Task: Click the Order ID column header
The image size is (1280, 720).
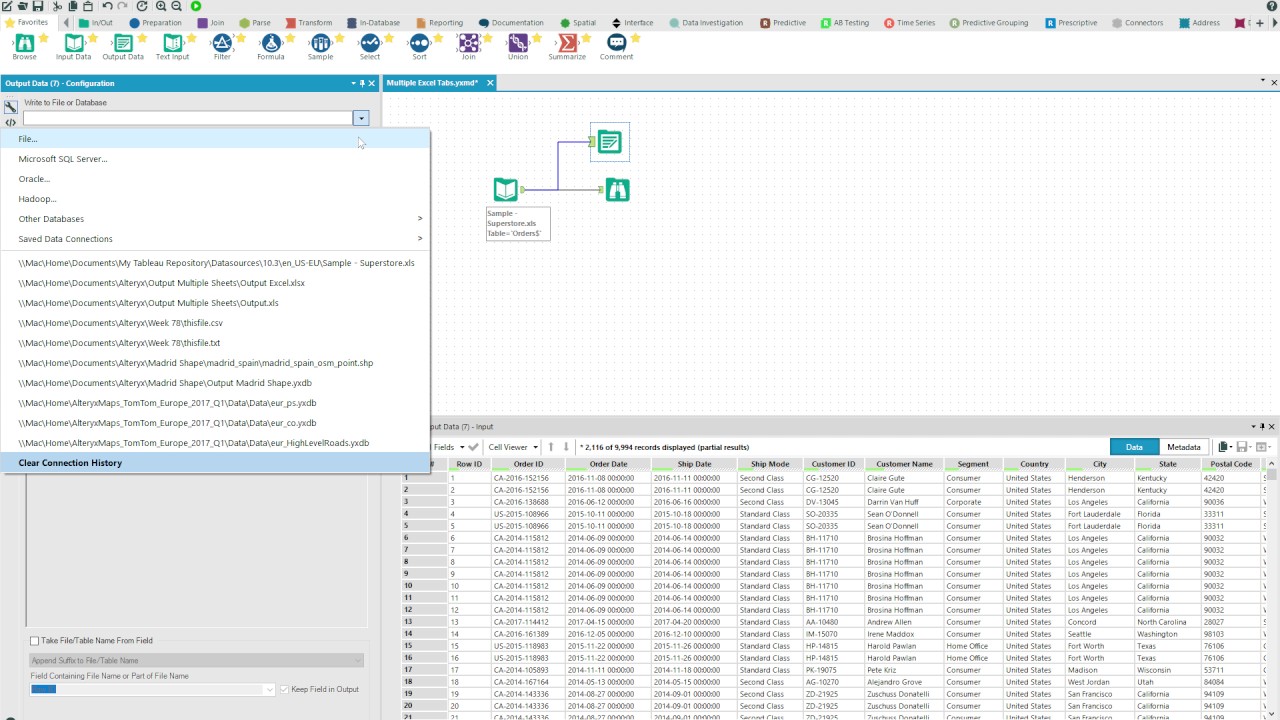Action: (528, 464)
